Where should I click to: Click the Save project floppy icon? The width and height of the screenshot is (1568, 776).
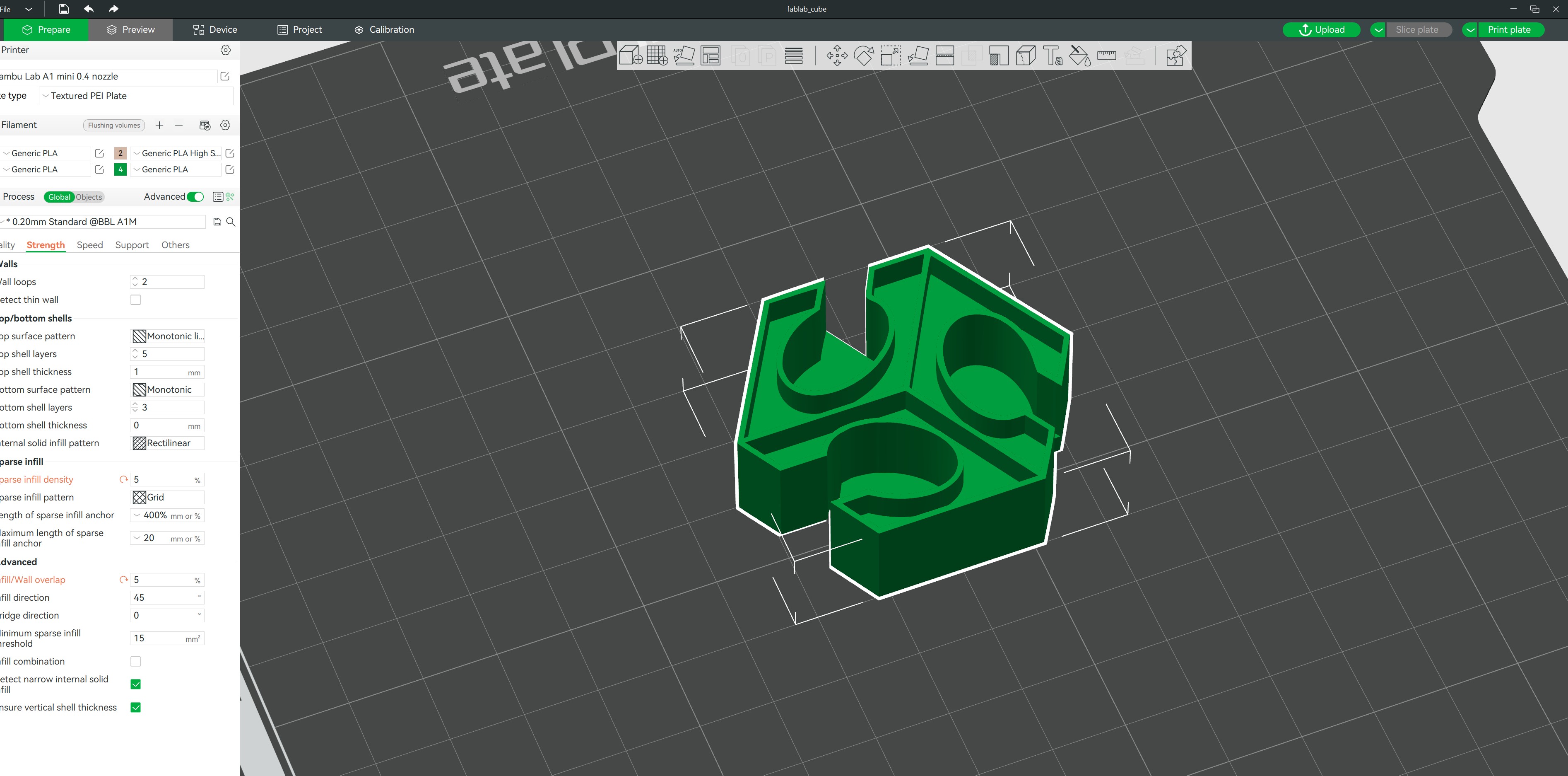(x=63, y=9)
